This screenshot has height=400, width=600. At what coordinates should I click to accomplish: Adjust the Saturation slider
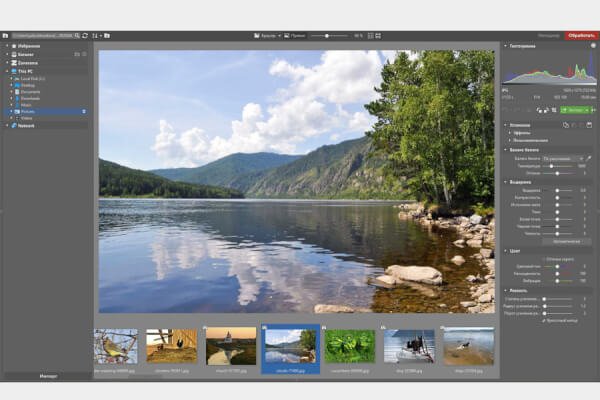coord(558,274)
